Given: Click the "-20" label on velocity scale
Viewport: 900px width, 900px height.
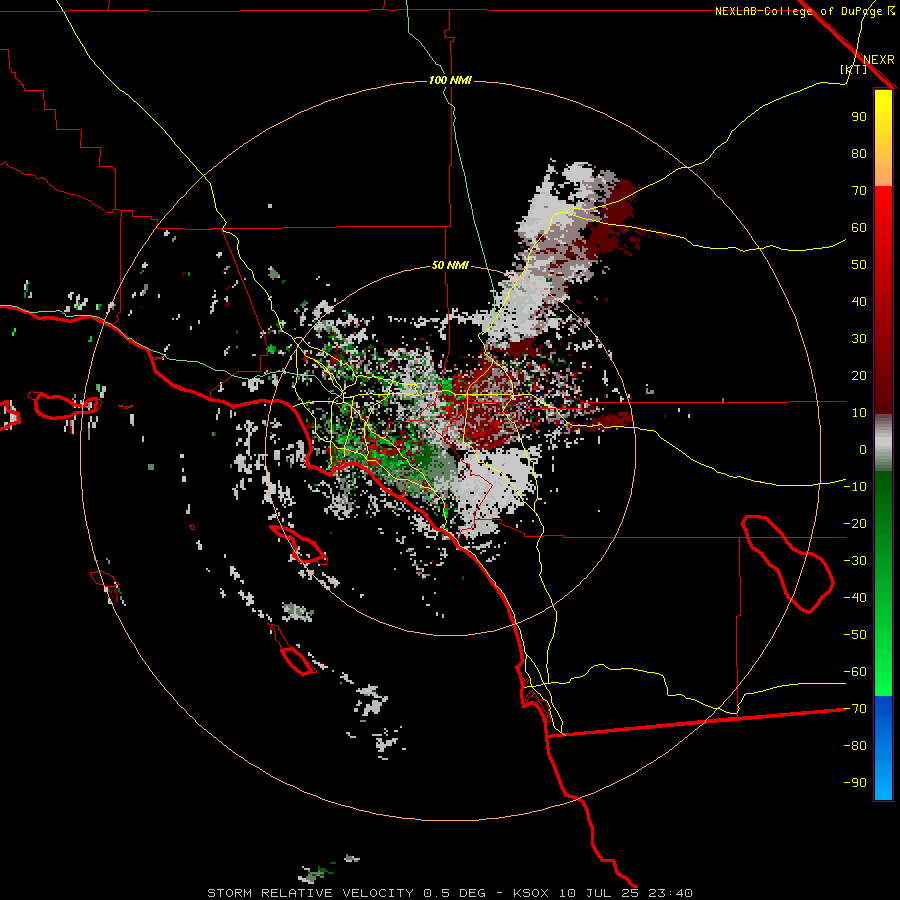Looking at the screenshot, I should pyautogui.click(x=855, y=523).
